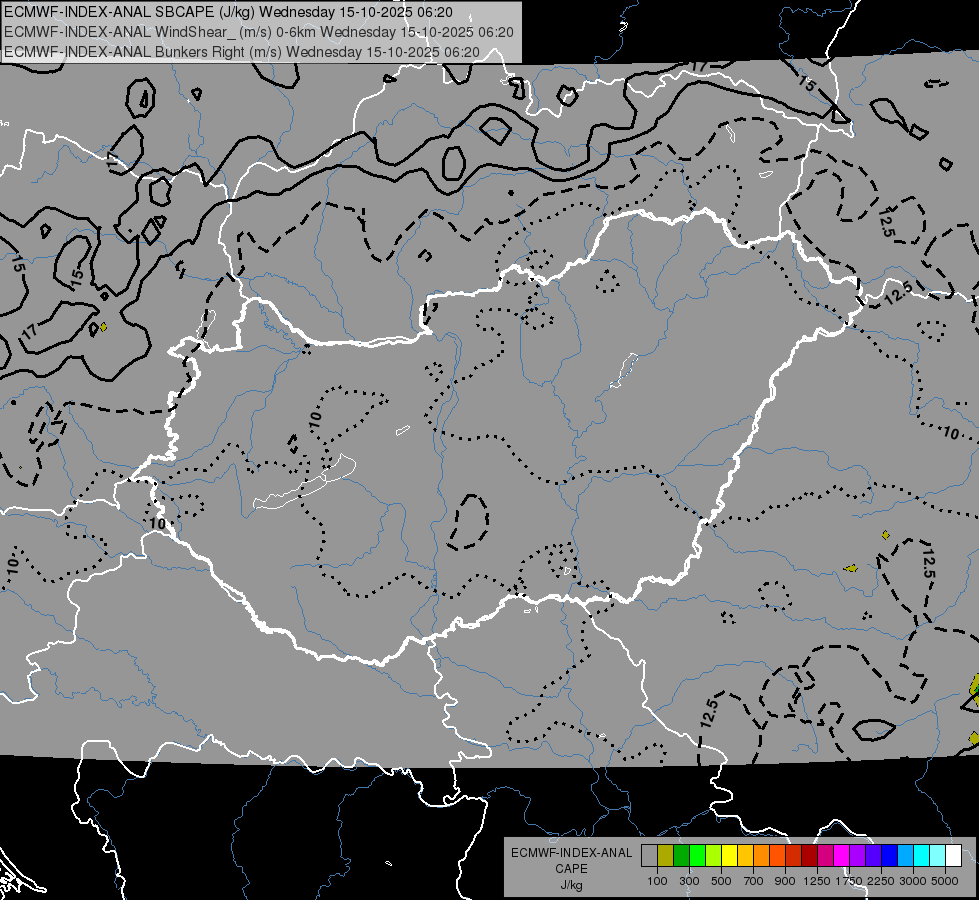Click the 100 tick label in the legend
This screenshot has width=979, height=900.
click(657, 881)
